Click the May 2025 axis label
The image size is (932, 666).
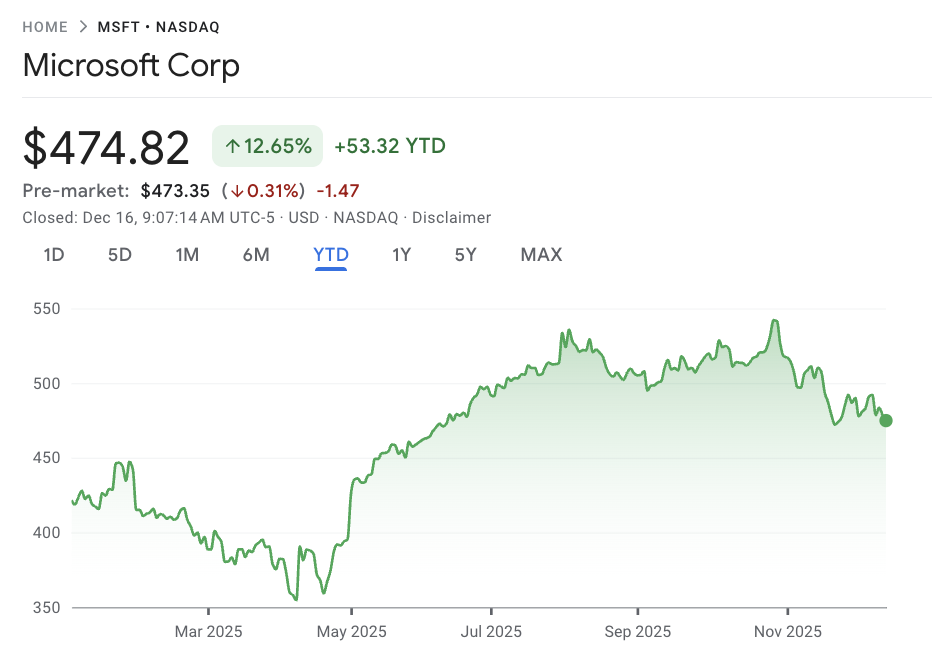[351, 632]
